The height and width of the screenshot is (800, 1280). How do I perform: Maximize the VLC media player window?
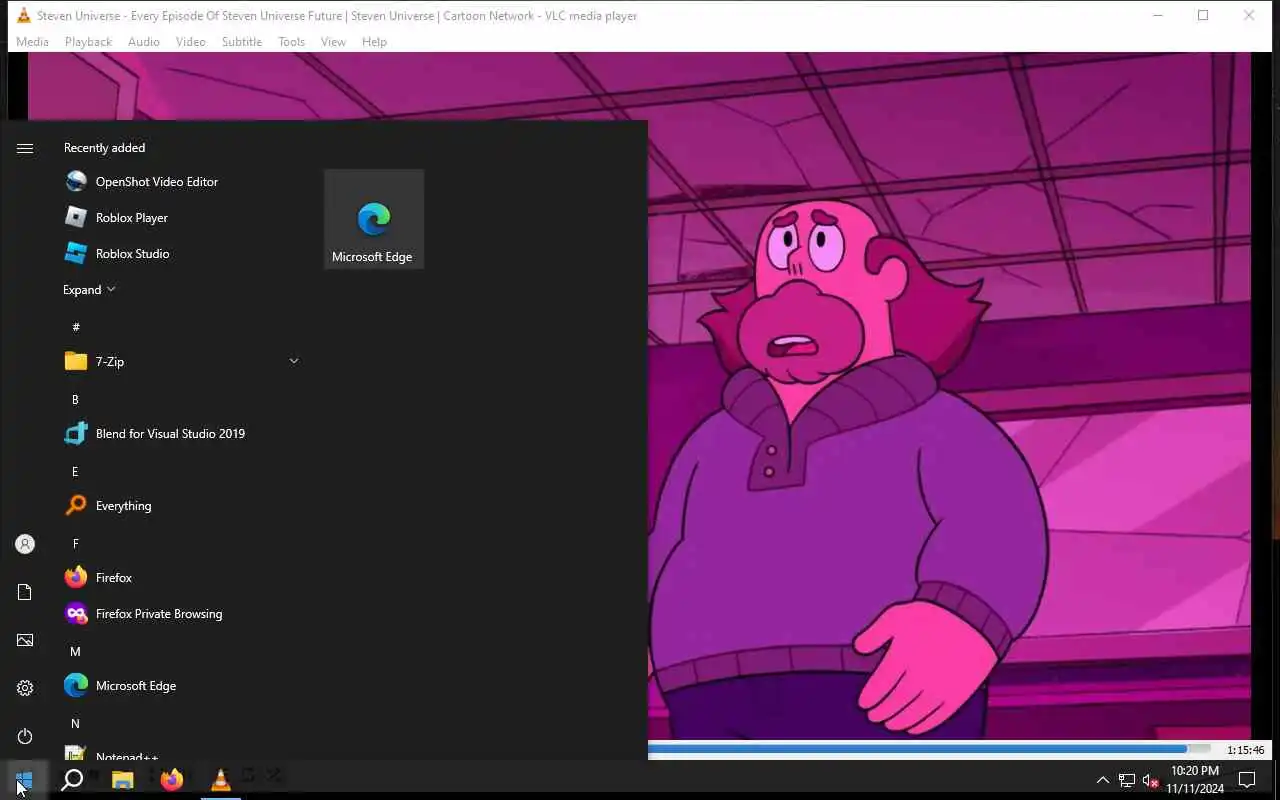[1203, 15]
